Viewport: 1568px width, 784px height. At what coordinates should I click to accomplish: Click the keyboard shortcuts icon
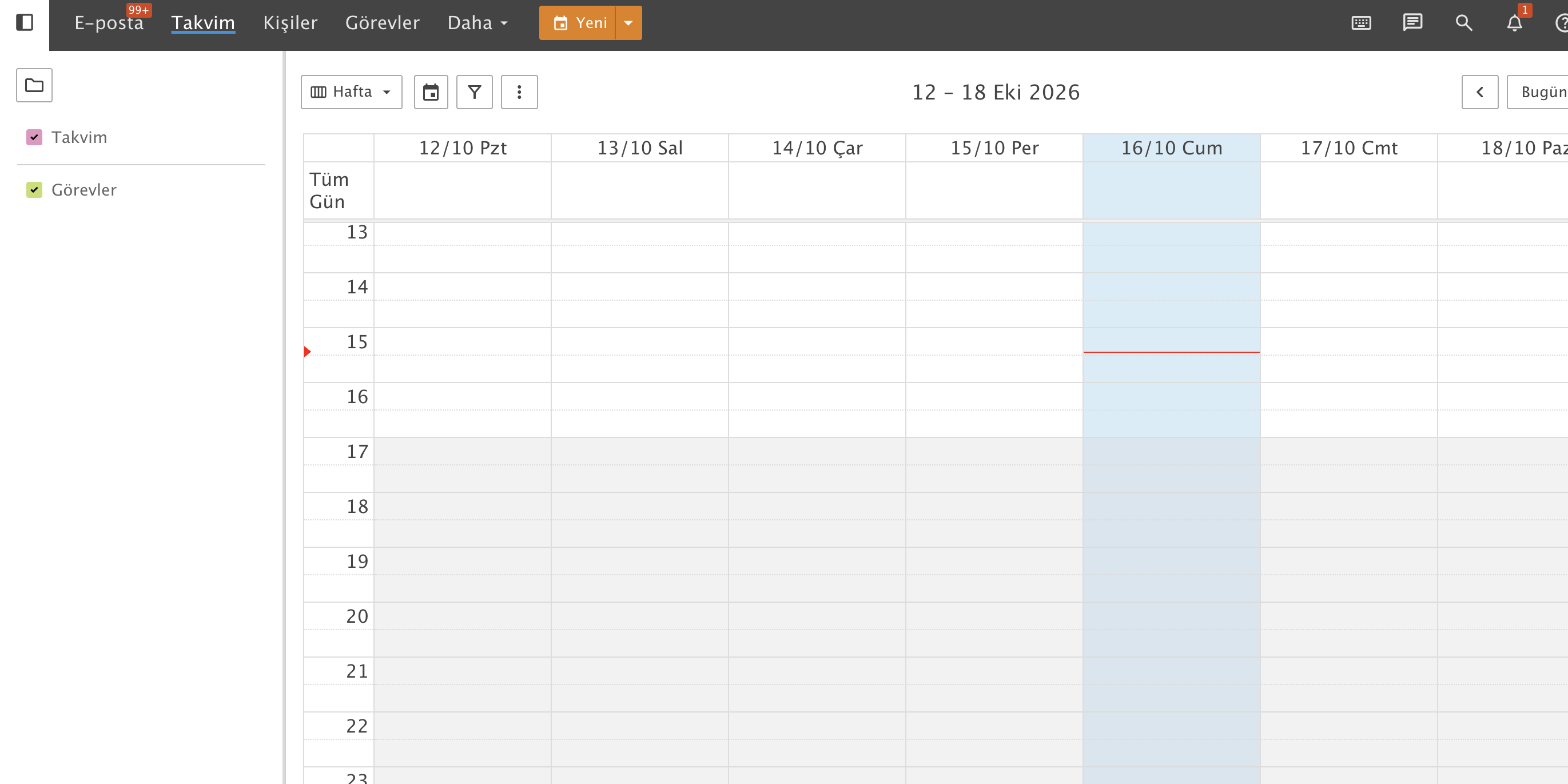tap(1361, 23)
